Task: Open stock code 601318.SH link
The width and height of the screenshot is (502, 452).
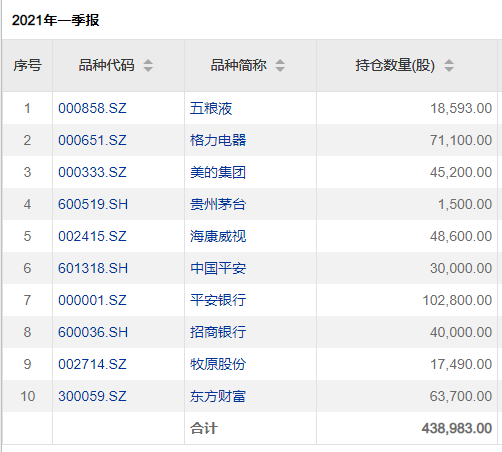Action: [93, 268]
